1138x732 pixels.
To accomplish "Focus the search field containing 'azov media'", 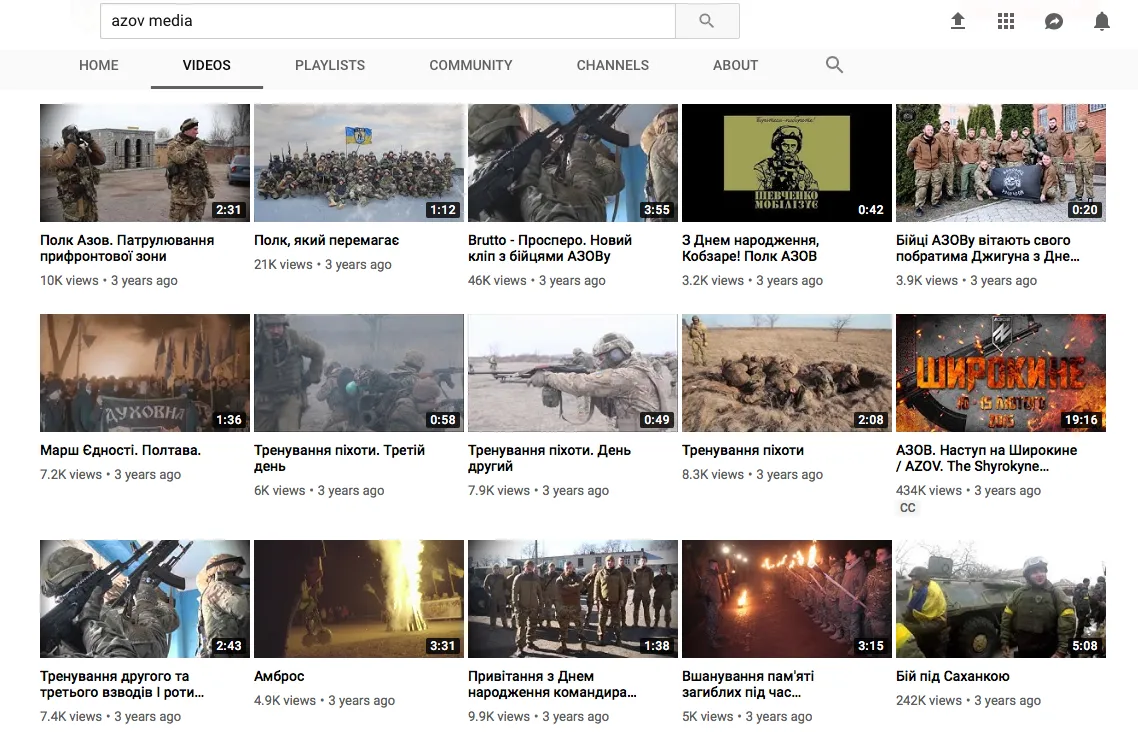I will (x=388, y=21).
